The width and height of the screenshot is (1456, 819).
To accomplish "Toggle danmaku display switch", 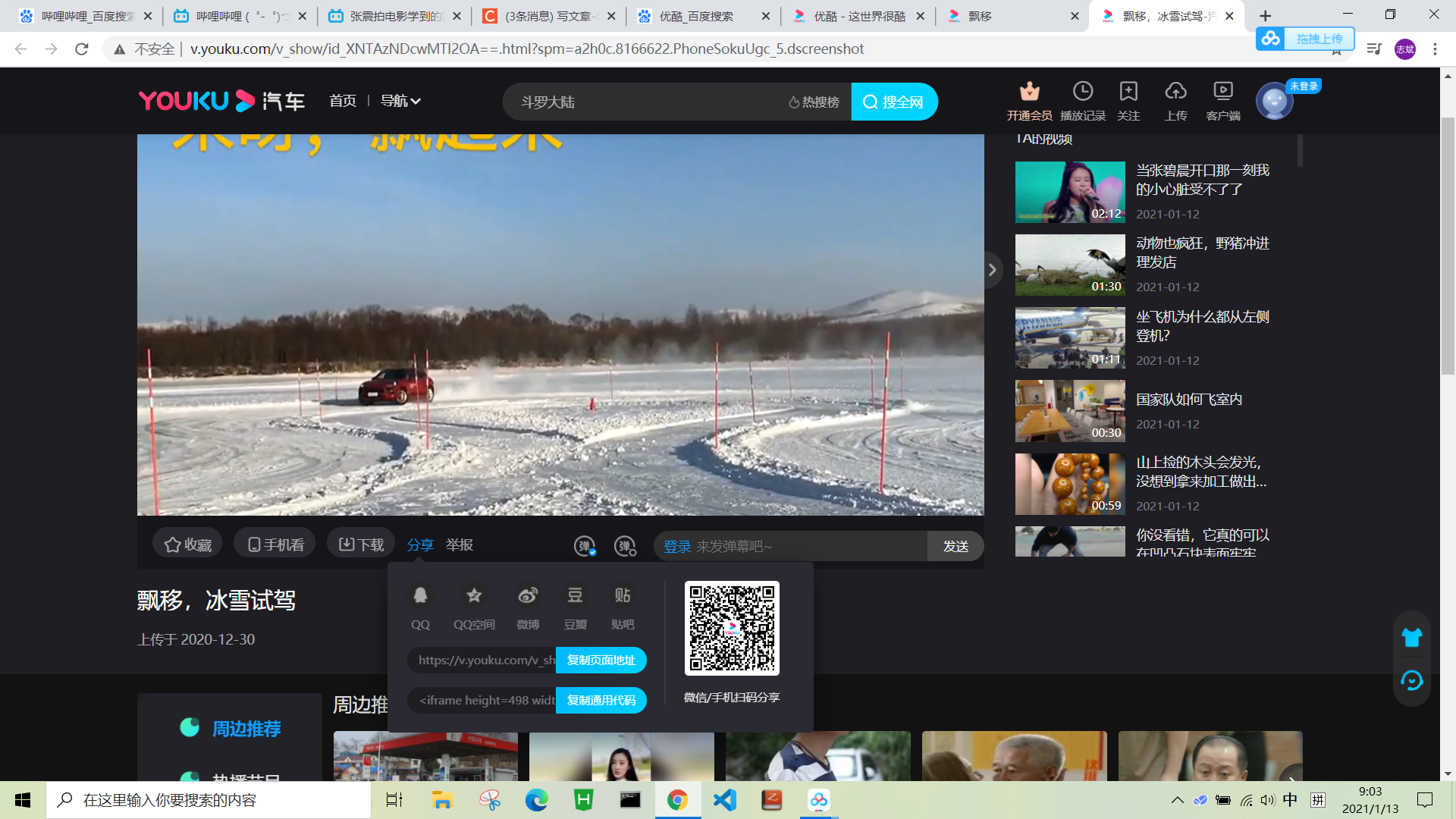I will [585, 546].
